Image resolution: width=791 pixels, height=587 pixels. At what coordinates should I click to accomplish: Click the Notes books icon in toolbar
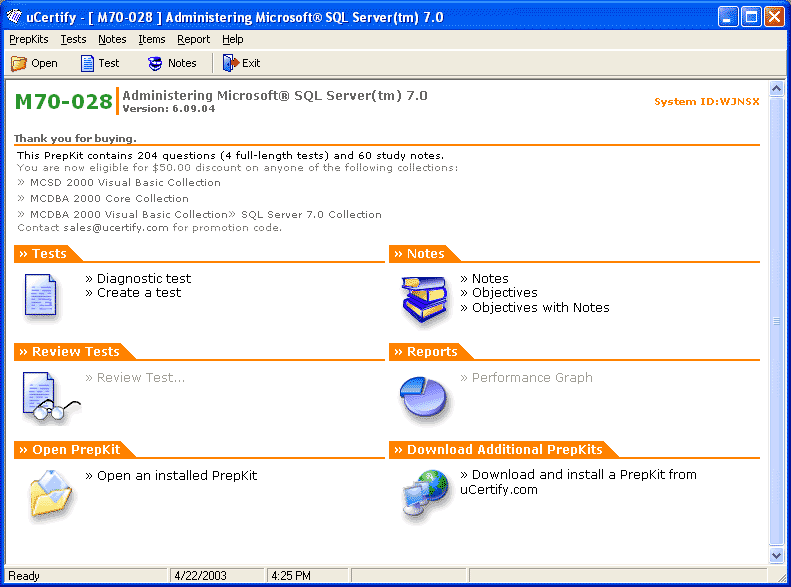[x=155, y=64]
